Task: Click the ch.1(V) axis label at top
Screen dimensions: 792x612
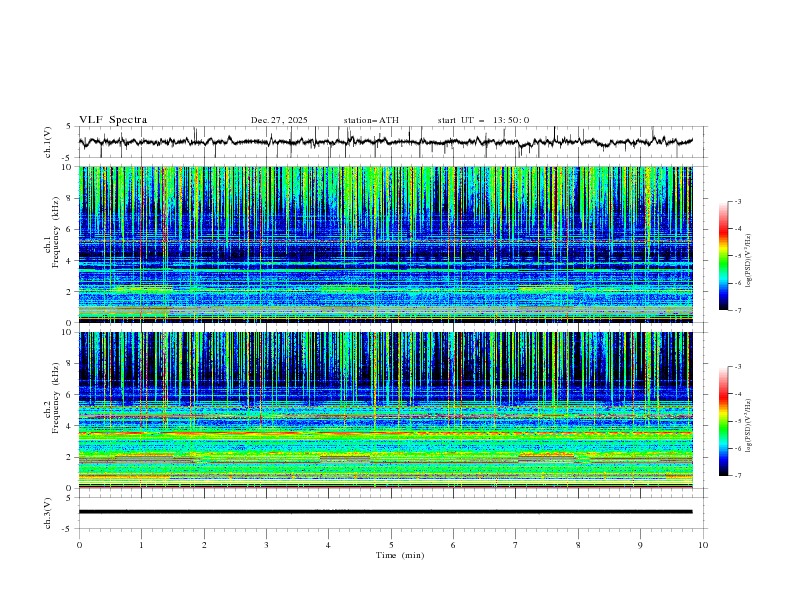Action: [48, 142]
